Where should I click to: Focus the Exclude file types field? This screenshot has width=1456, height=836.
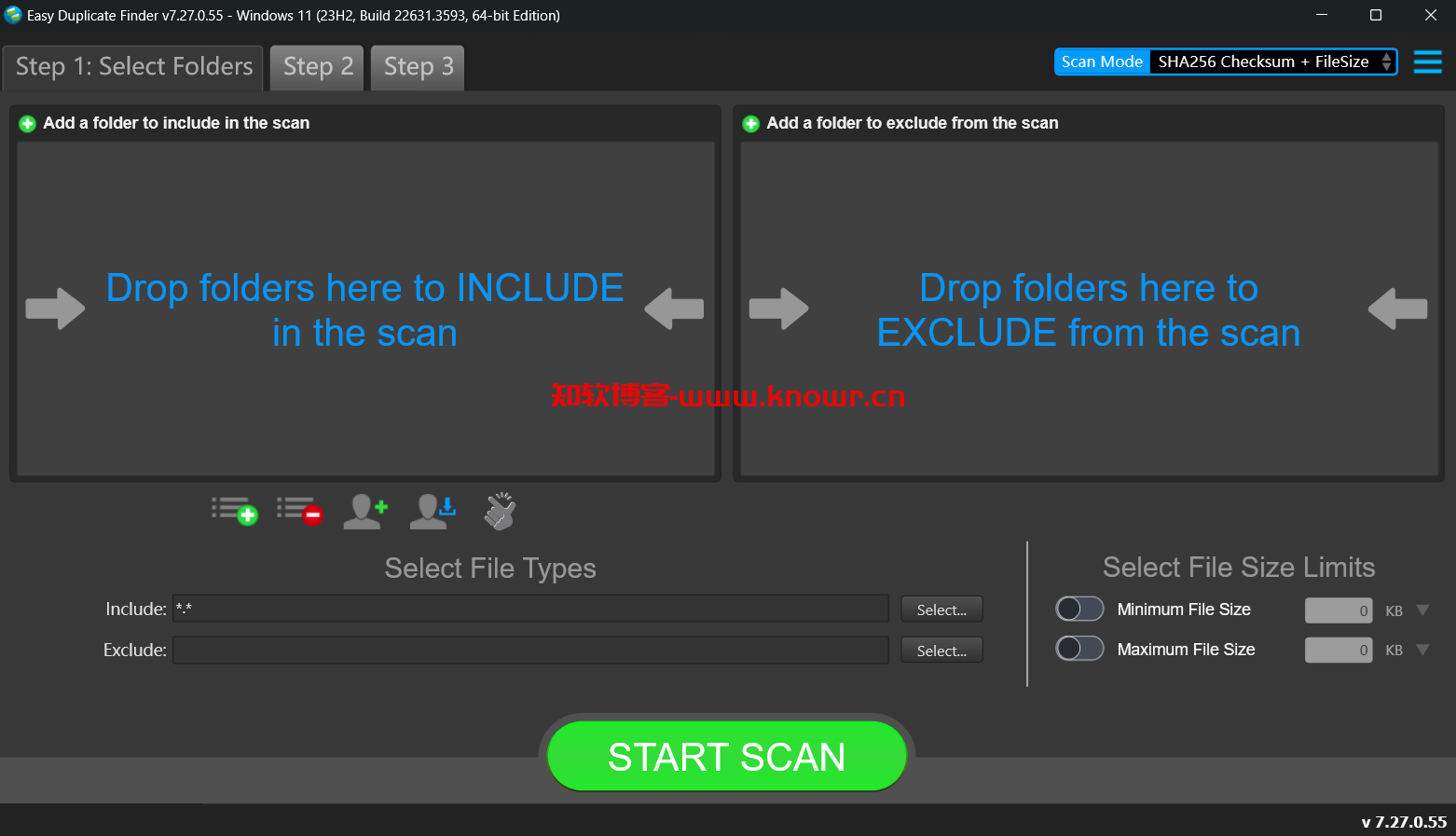pos(530,650)
